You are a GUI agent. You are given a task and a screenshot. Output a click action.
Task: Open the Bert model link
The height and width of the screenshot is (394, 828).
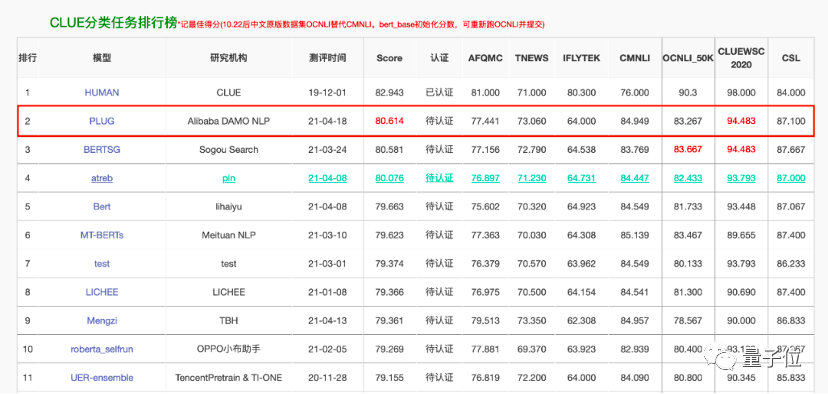(x=102, y=207)
